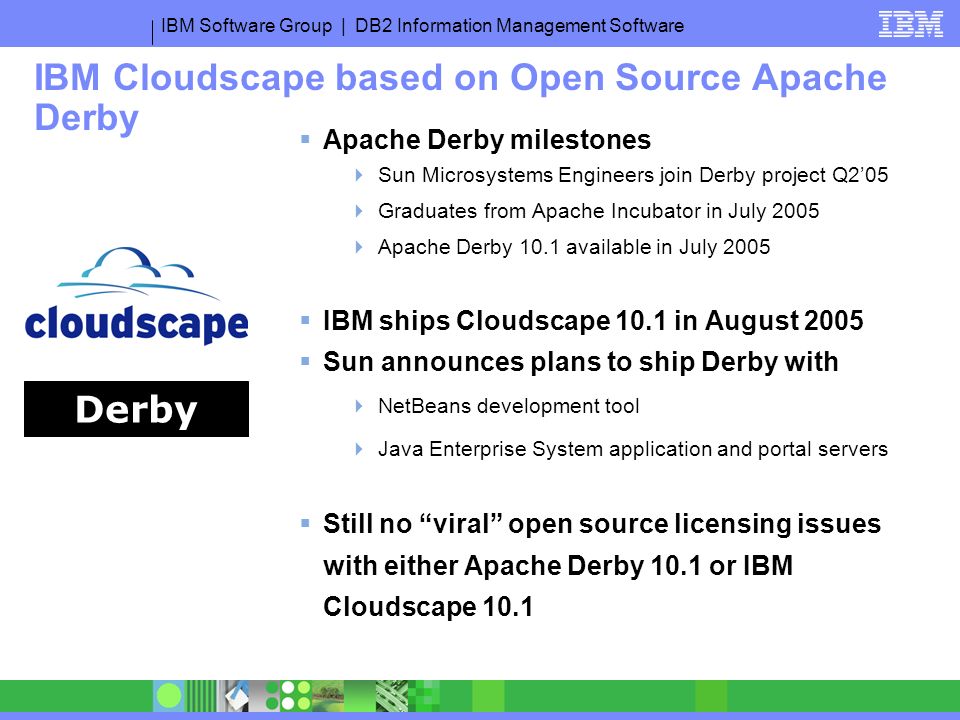
Task: Click square bullet beside 'Apache Derby milestones'
Action: [x=306, y=139]
